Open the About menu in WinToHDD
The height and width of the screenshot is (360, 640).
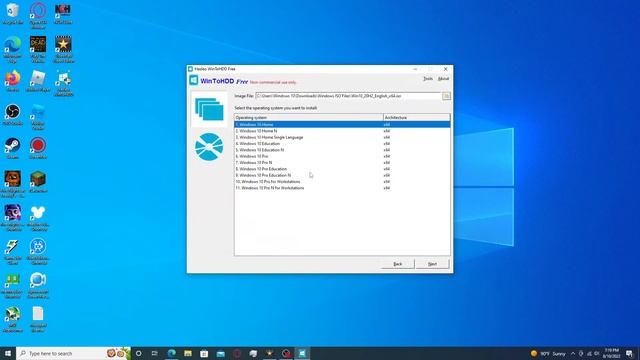click(x=443, y=79)
